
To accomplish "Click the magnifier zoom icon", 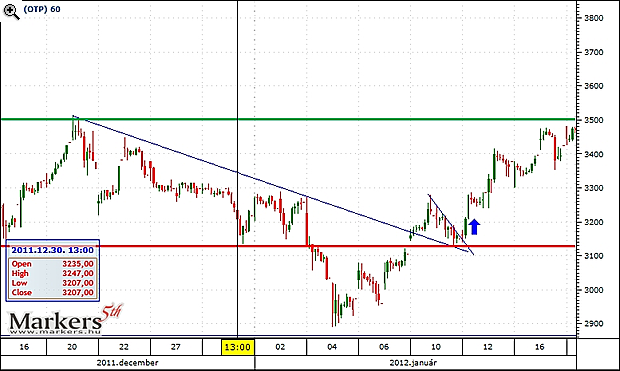I will click(x=11, y=12).
